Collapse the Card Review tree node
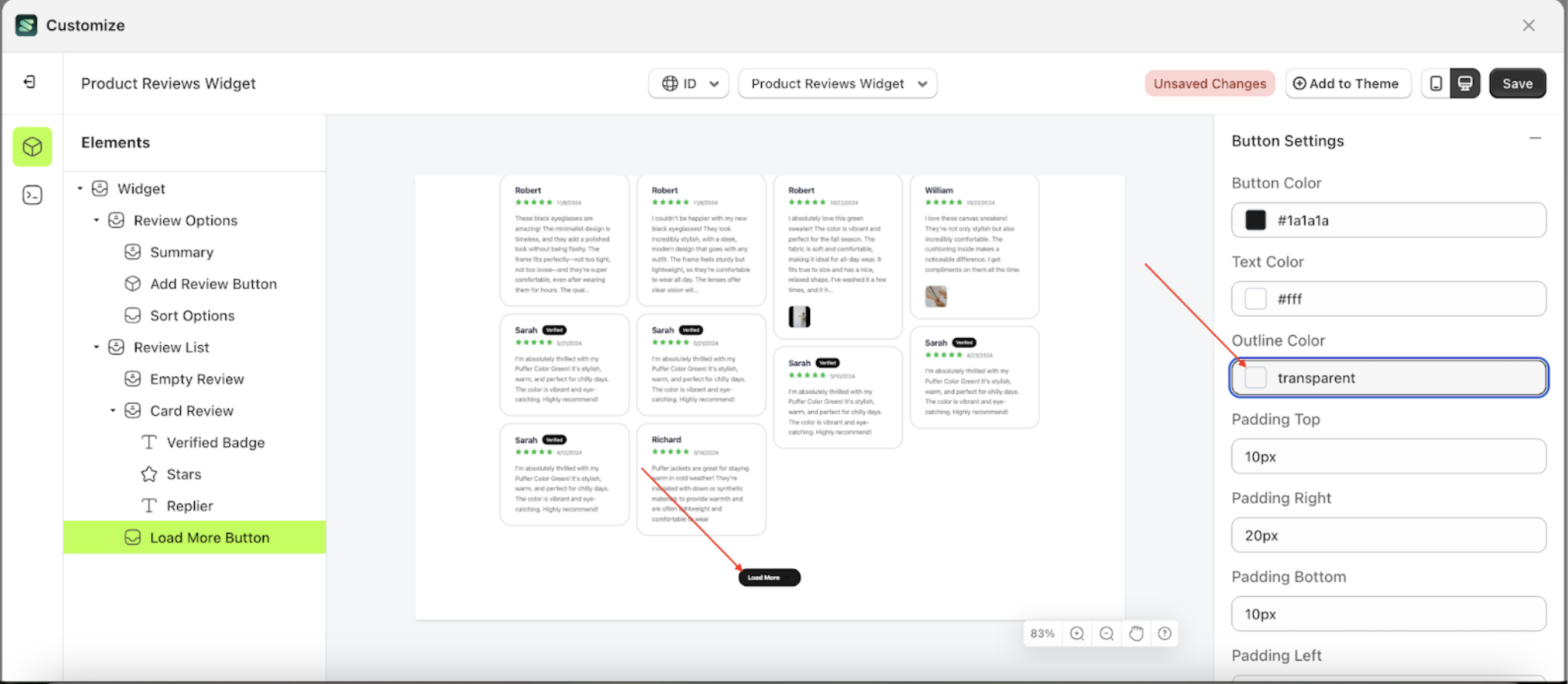The width and height of the screenshot is (1568, 684). click(x=113, y=410)
